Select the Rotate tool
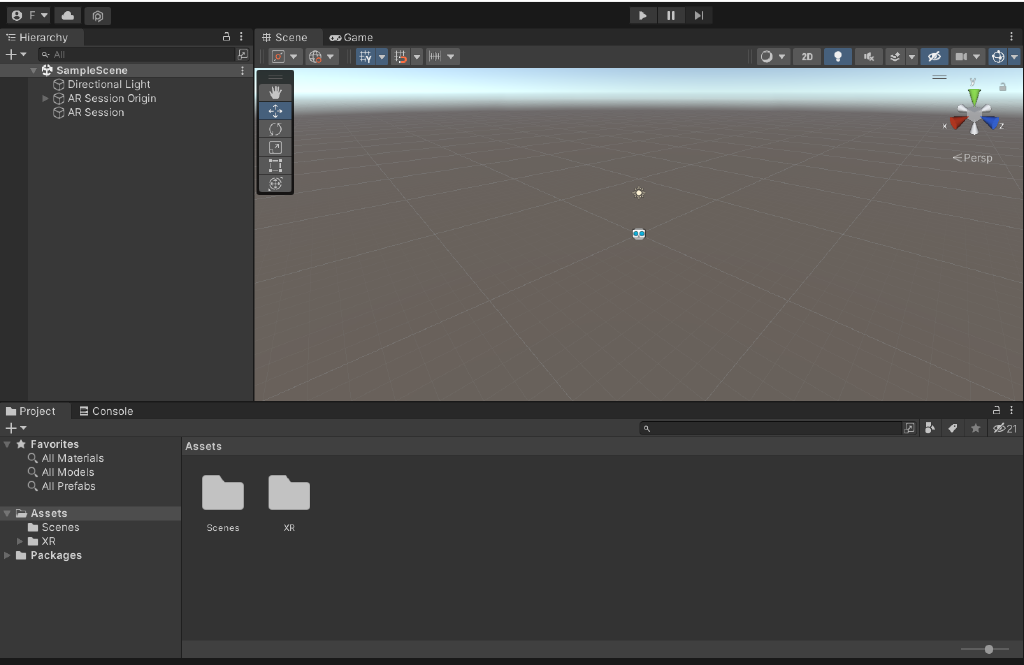Viewport: 1024px width, 665px height. [x=275, y=129]
